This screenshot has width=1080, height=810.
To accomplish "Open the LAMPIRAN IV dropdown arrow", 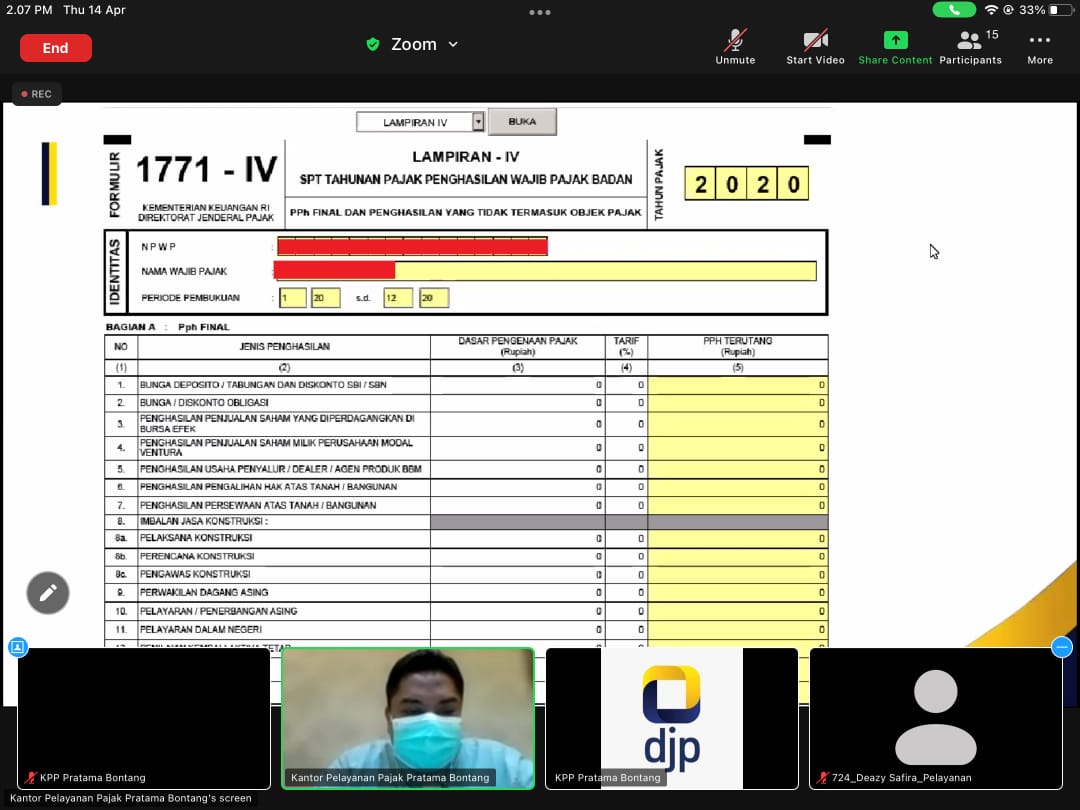I will (478, 122).
